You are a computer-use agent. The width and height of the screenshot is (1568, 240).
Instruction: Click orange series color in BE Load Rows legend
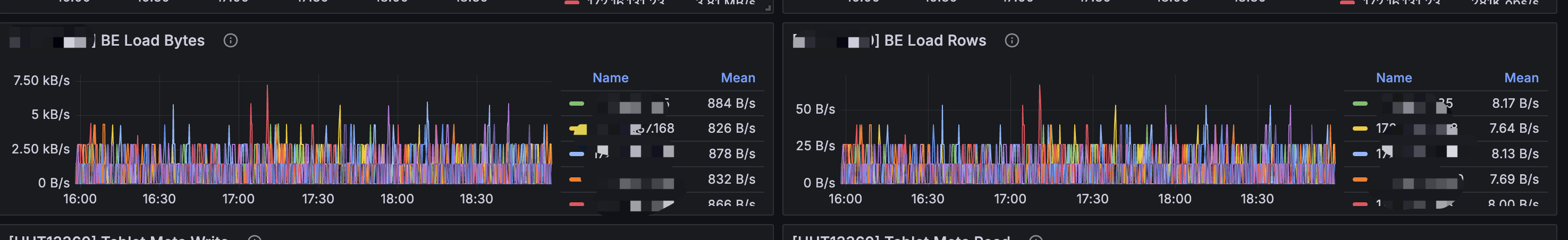(1359, 180)
